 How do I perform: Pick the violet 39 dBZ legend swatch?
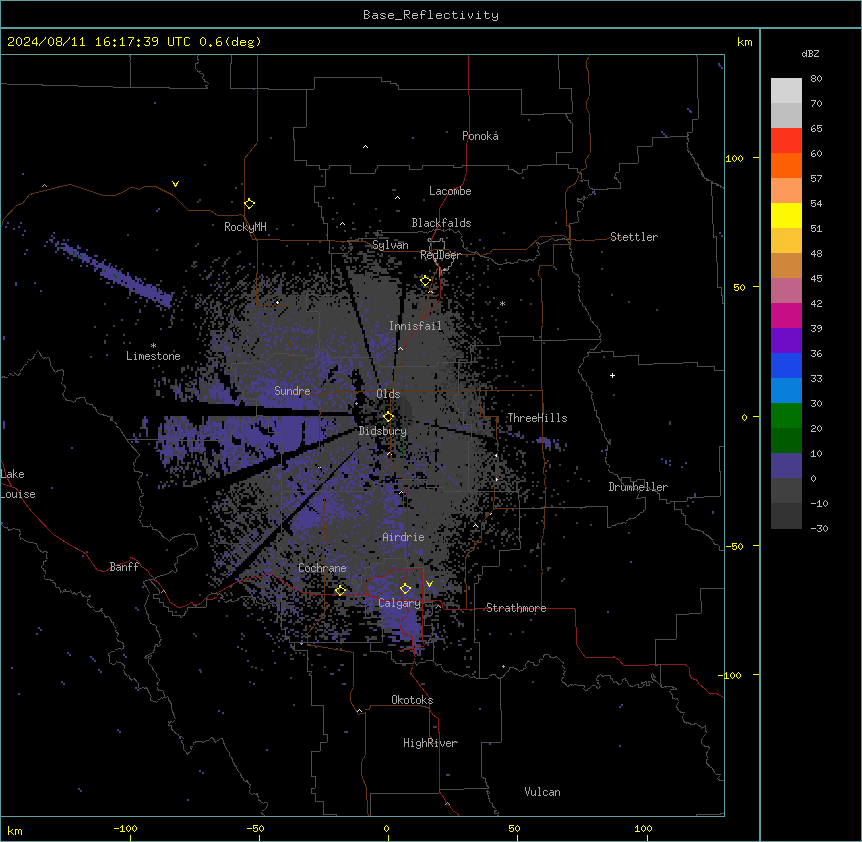(x=786, y=341)
